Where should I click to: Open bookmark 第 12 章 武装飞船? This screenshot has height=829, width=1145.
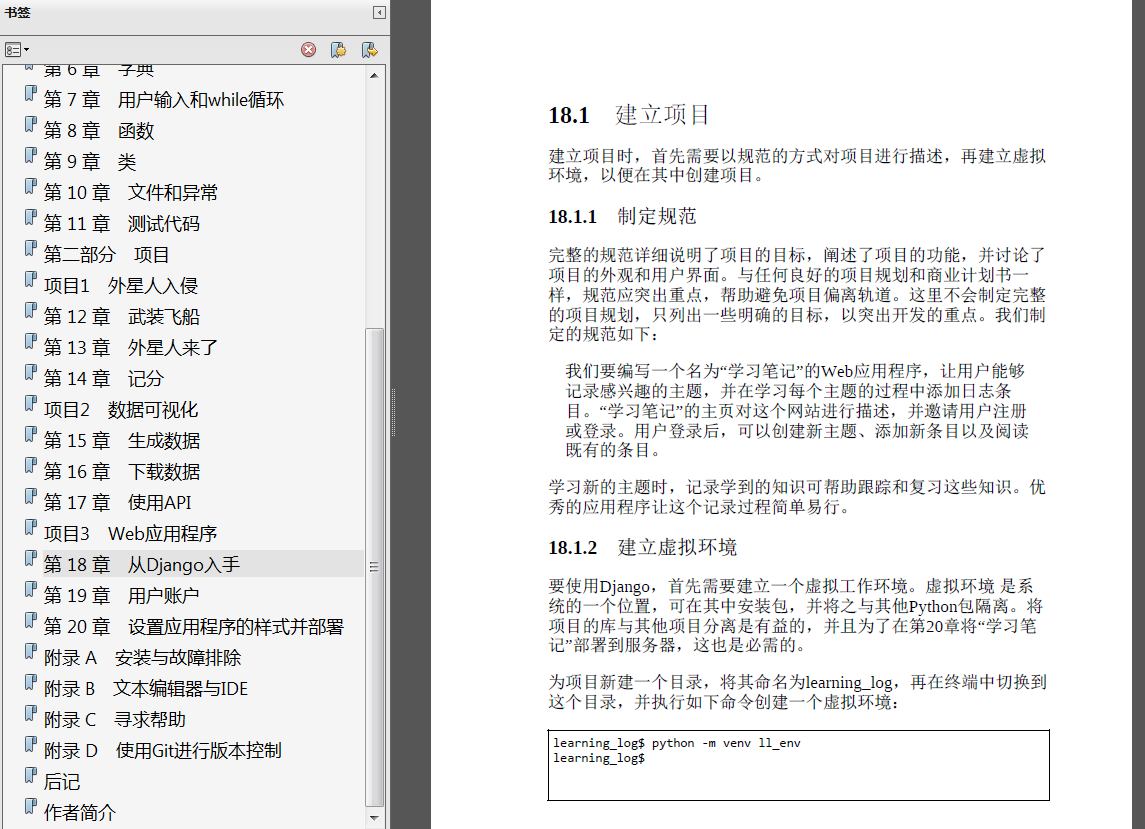tap(121, 317)
